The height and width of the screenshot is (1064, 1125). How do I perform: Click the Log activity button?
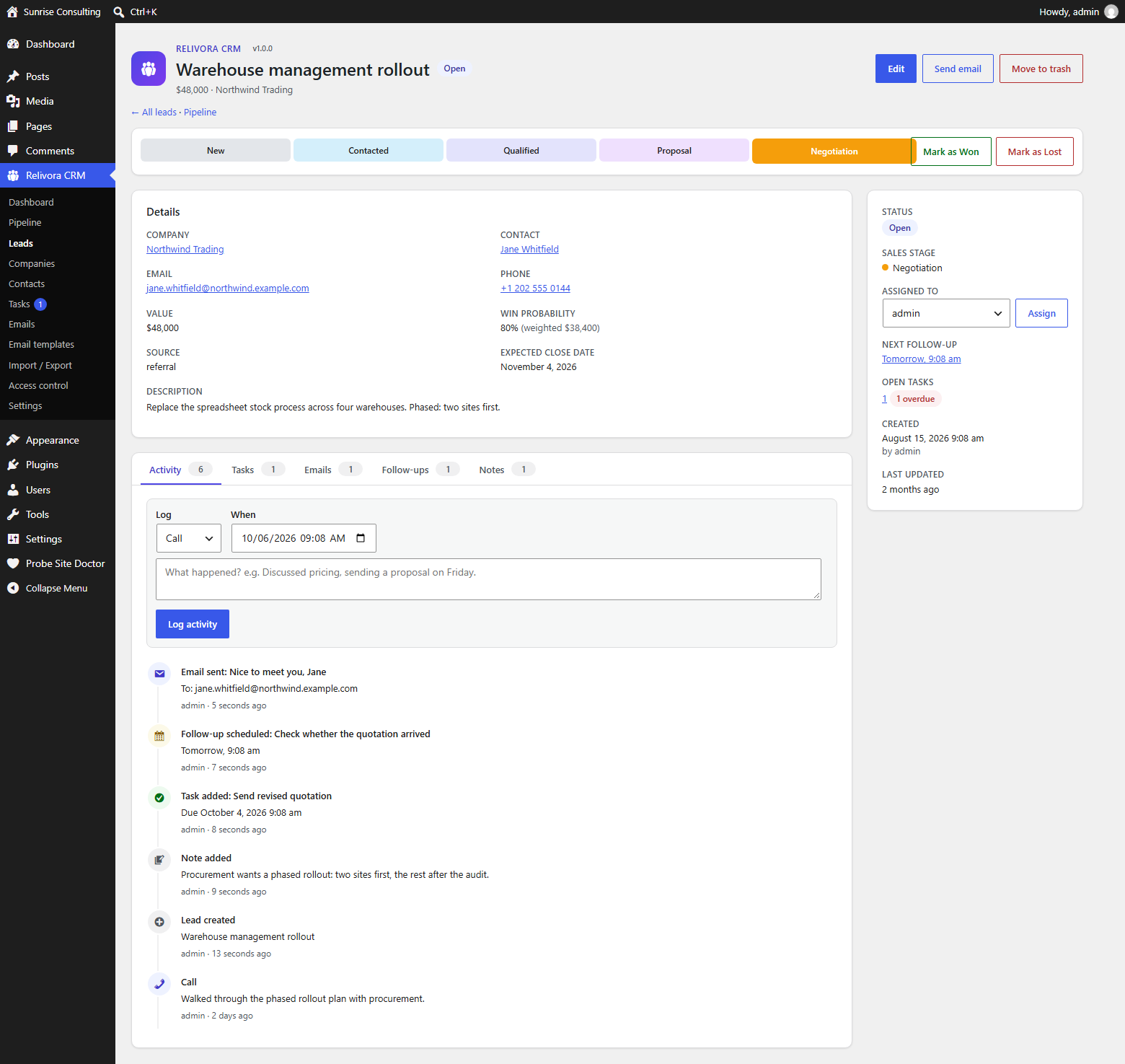click(193, 624)
